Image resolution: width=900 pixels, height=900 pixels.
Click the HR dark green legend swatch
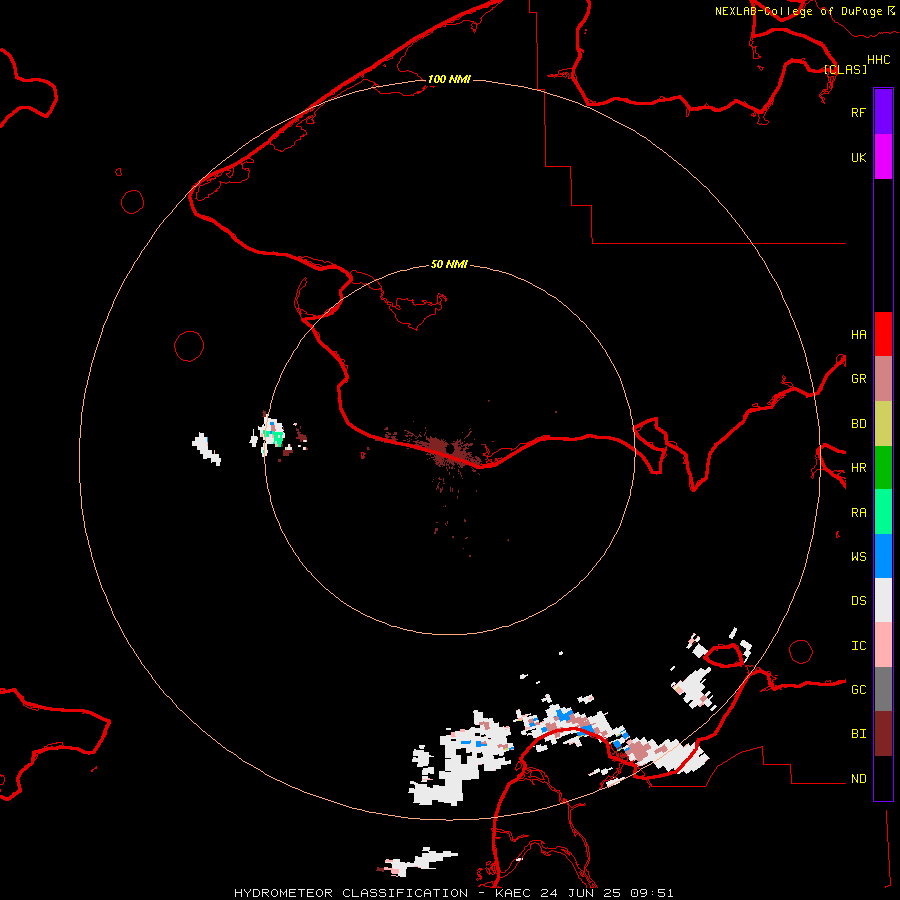[883, 468]
